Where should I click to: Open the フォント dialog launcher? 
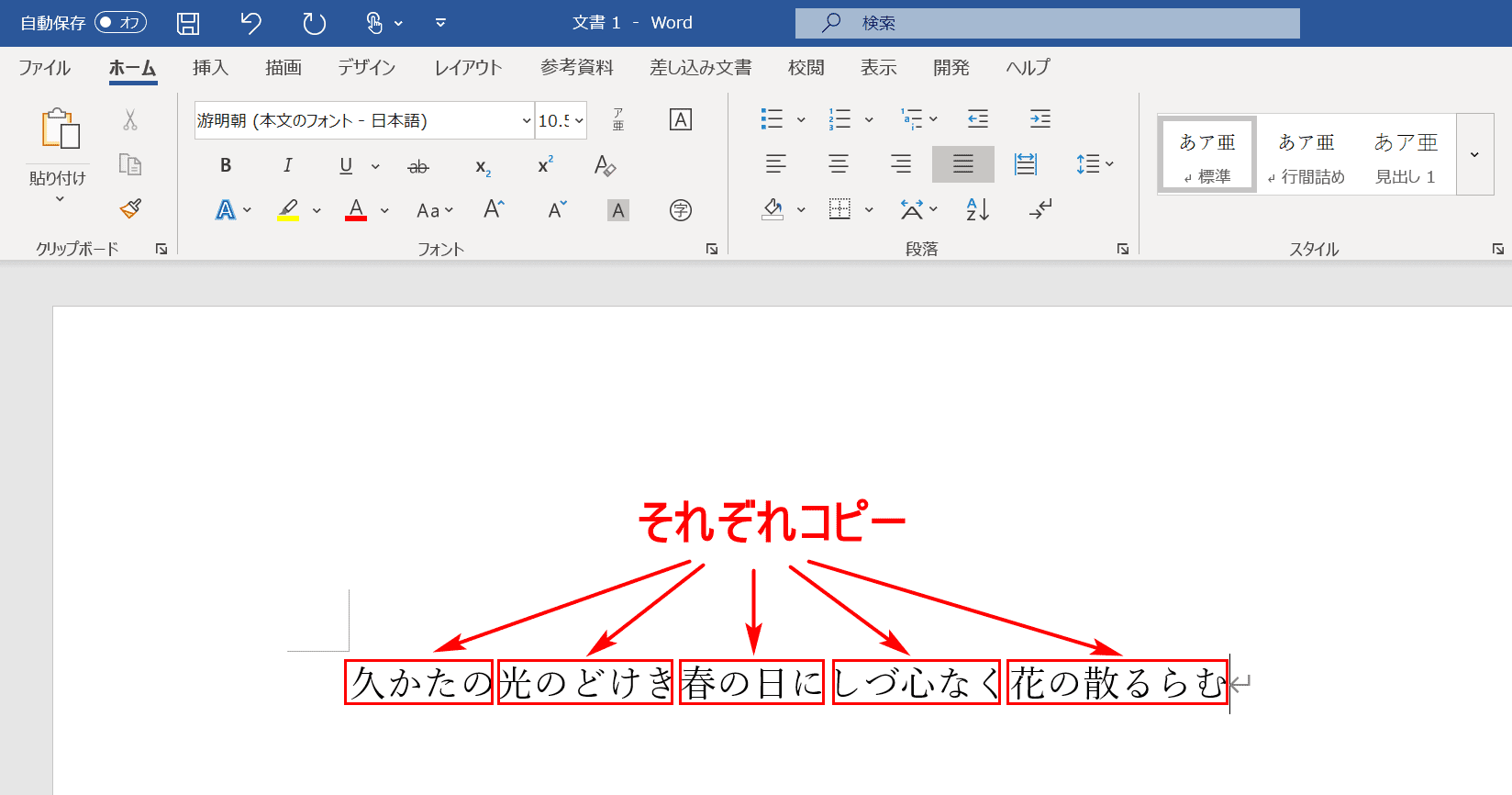[712, 249]
